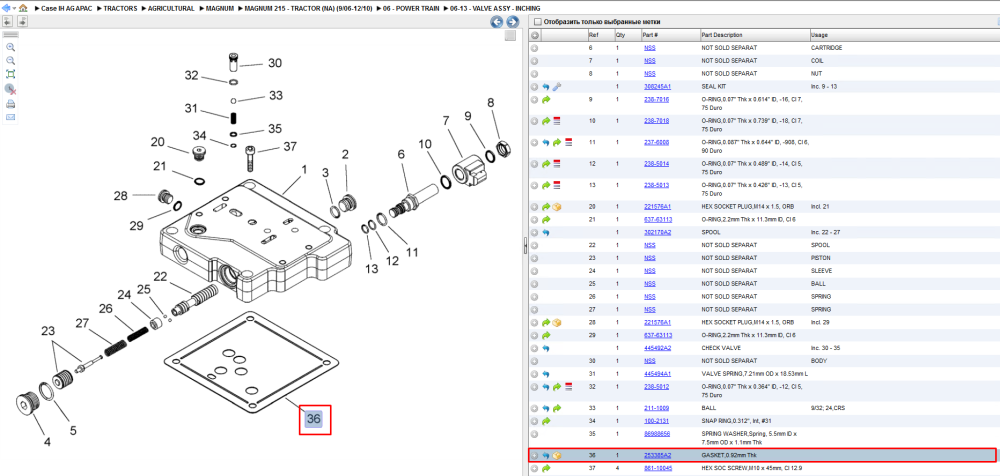
Task: Click the green arrow in HEX SOC SCREW row
Action: point(546,468)
